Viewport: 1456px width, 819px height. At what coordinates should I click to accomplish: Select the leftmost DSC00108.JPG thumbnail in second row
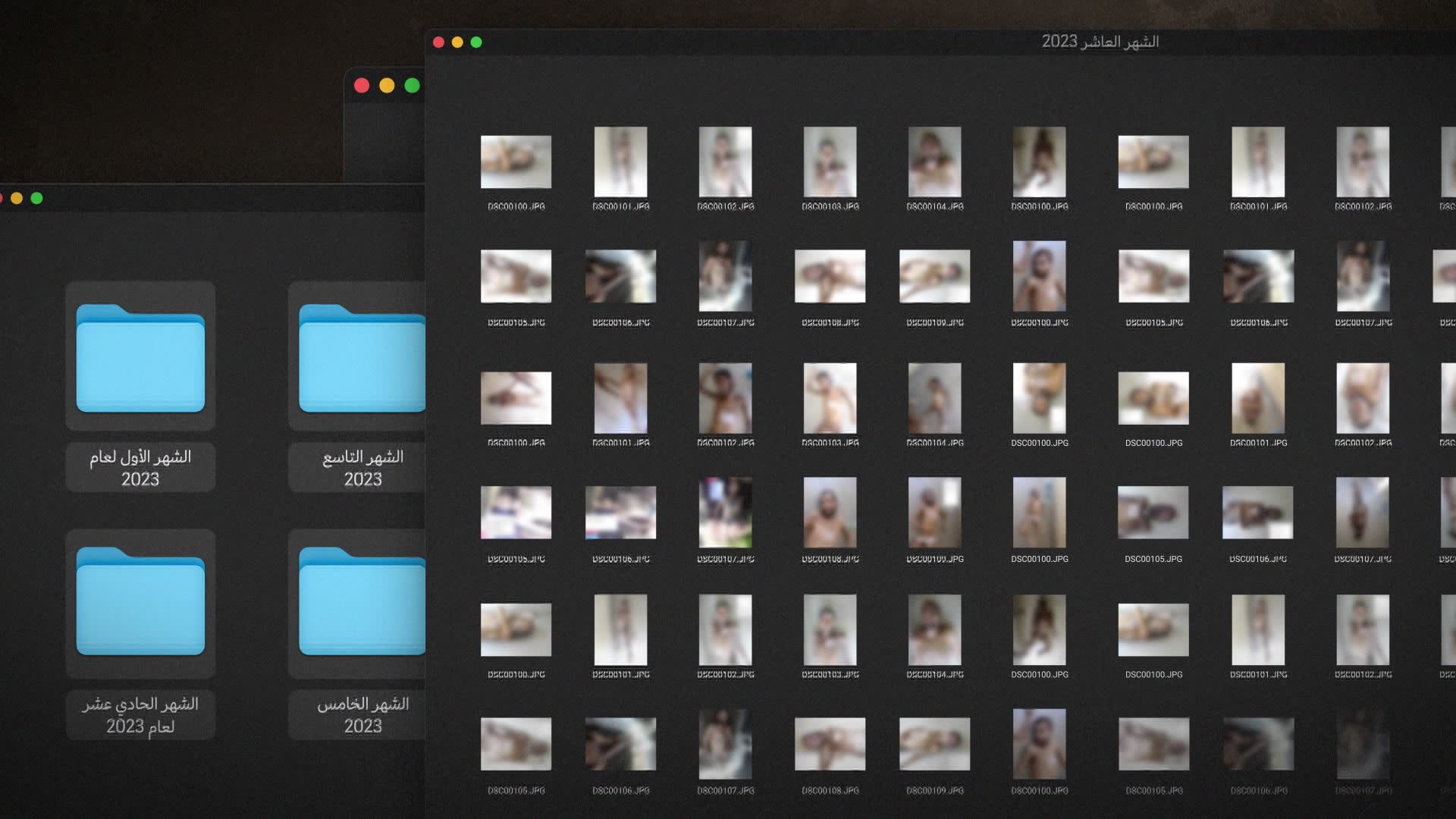[830, 276]
